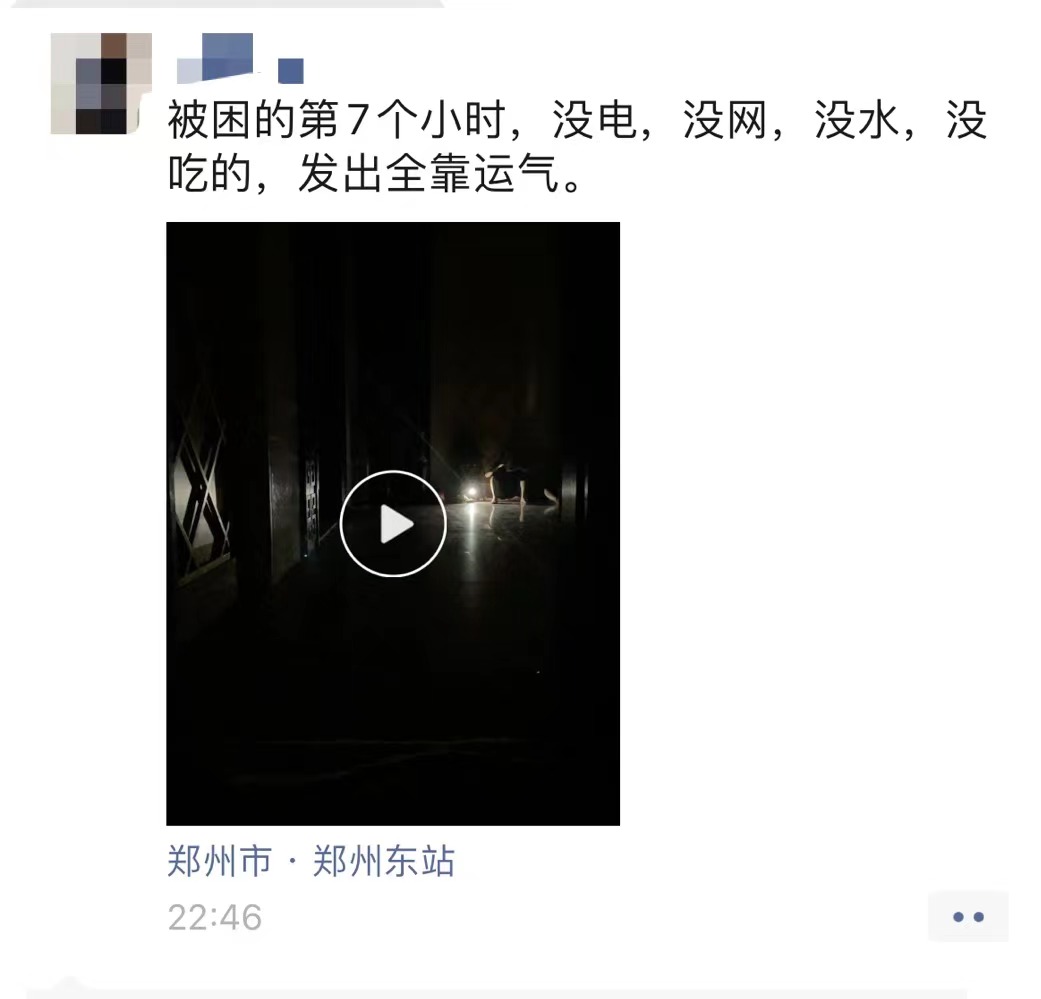
Task: Tap the 郑州市 city name in location
Action: [220, 862]
